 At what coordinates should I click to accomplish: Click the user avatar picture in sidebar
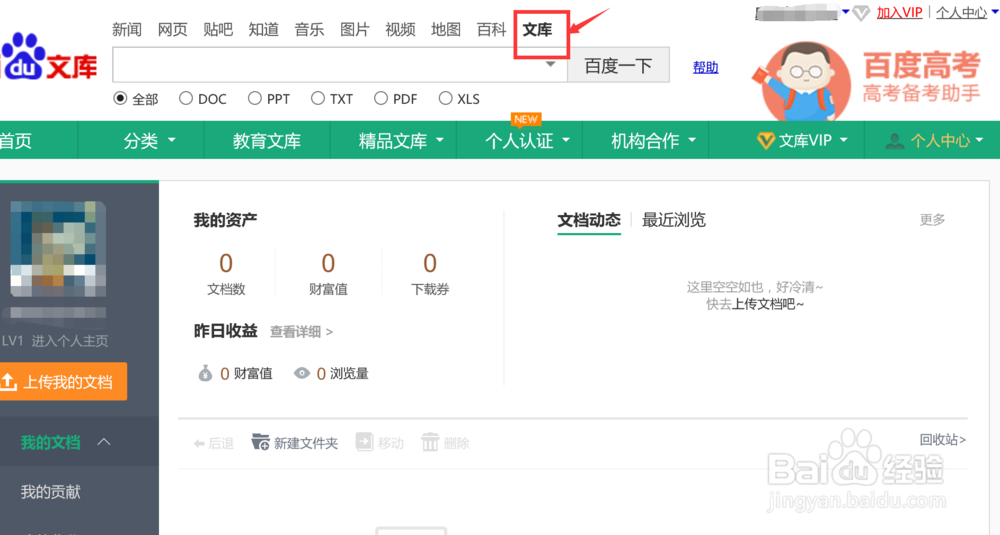pos(58,249)
